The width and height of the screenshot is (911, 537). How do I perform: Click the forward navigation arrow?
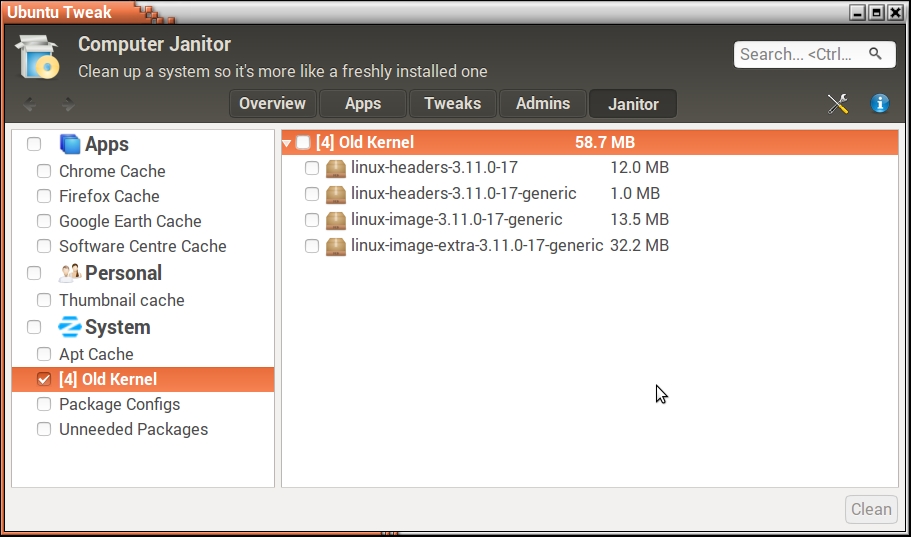click(67, 104)
